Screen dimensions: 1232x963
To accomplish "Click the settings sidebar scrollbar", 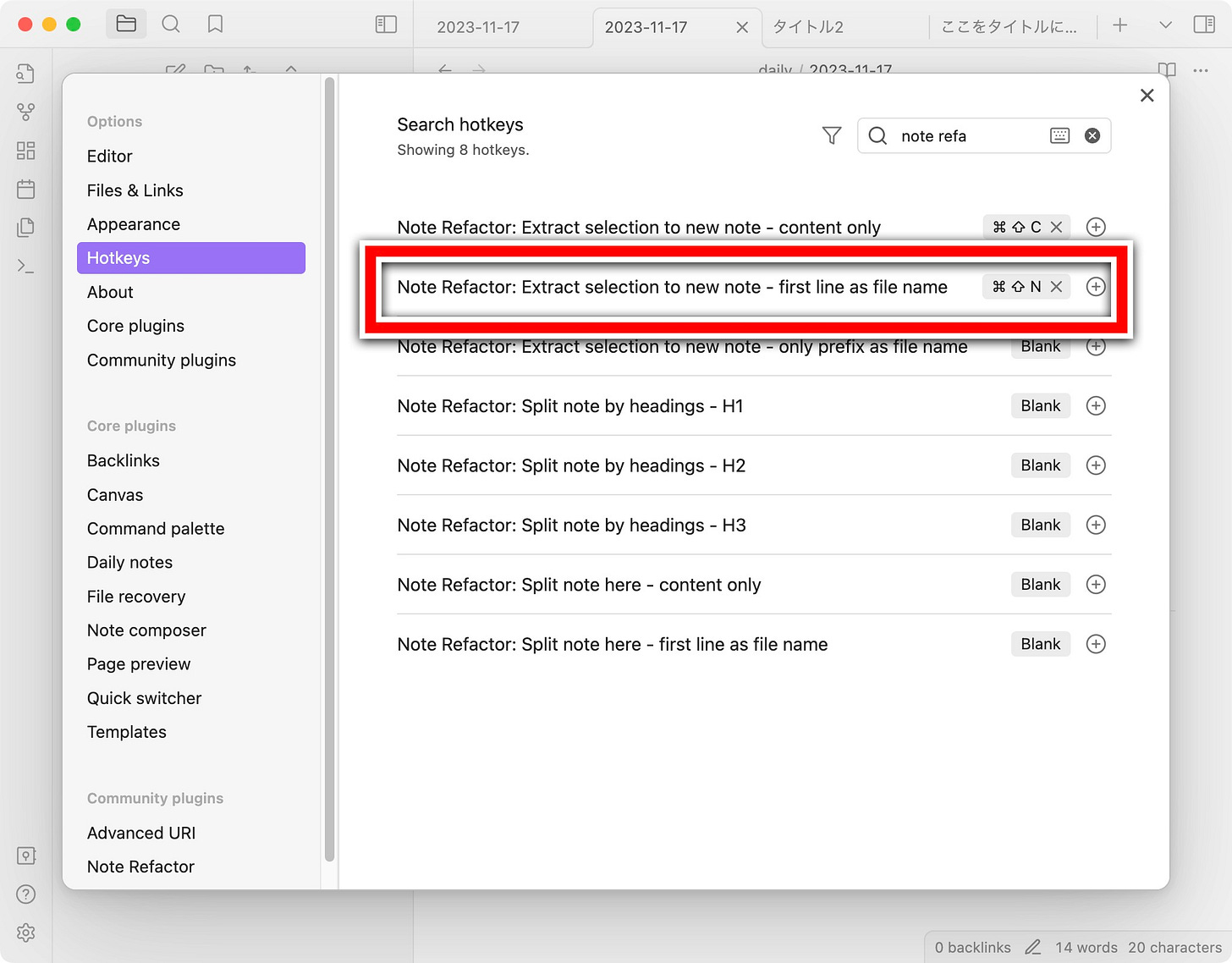I will 330,470.
